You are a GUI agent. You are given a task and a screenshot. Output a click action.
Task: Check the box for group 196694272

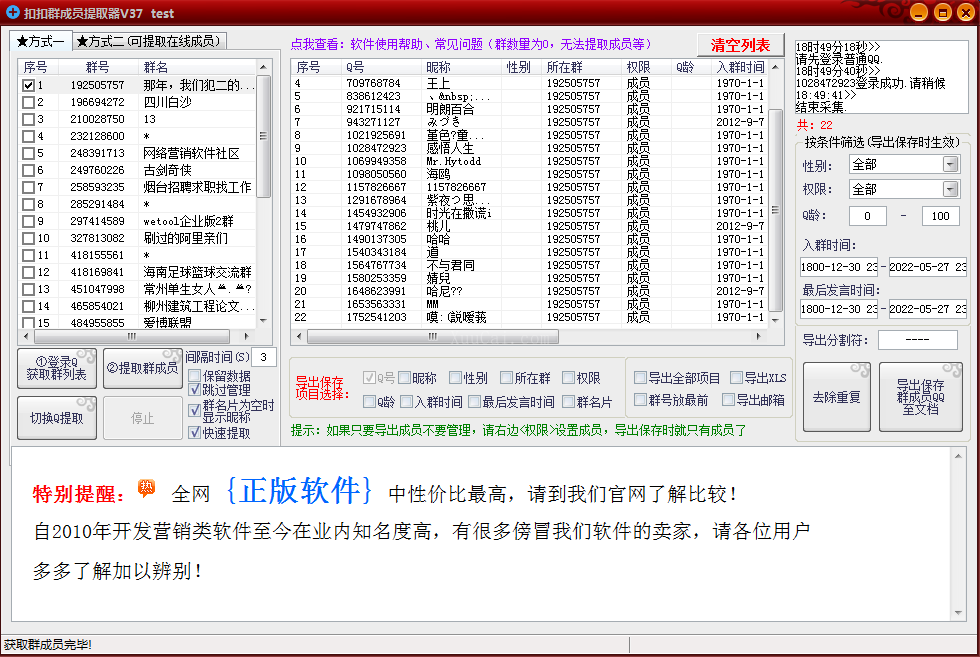[x=28, y=103]
